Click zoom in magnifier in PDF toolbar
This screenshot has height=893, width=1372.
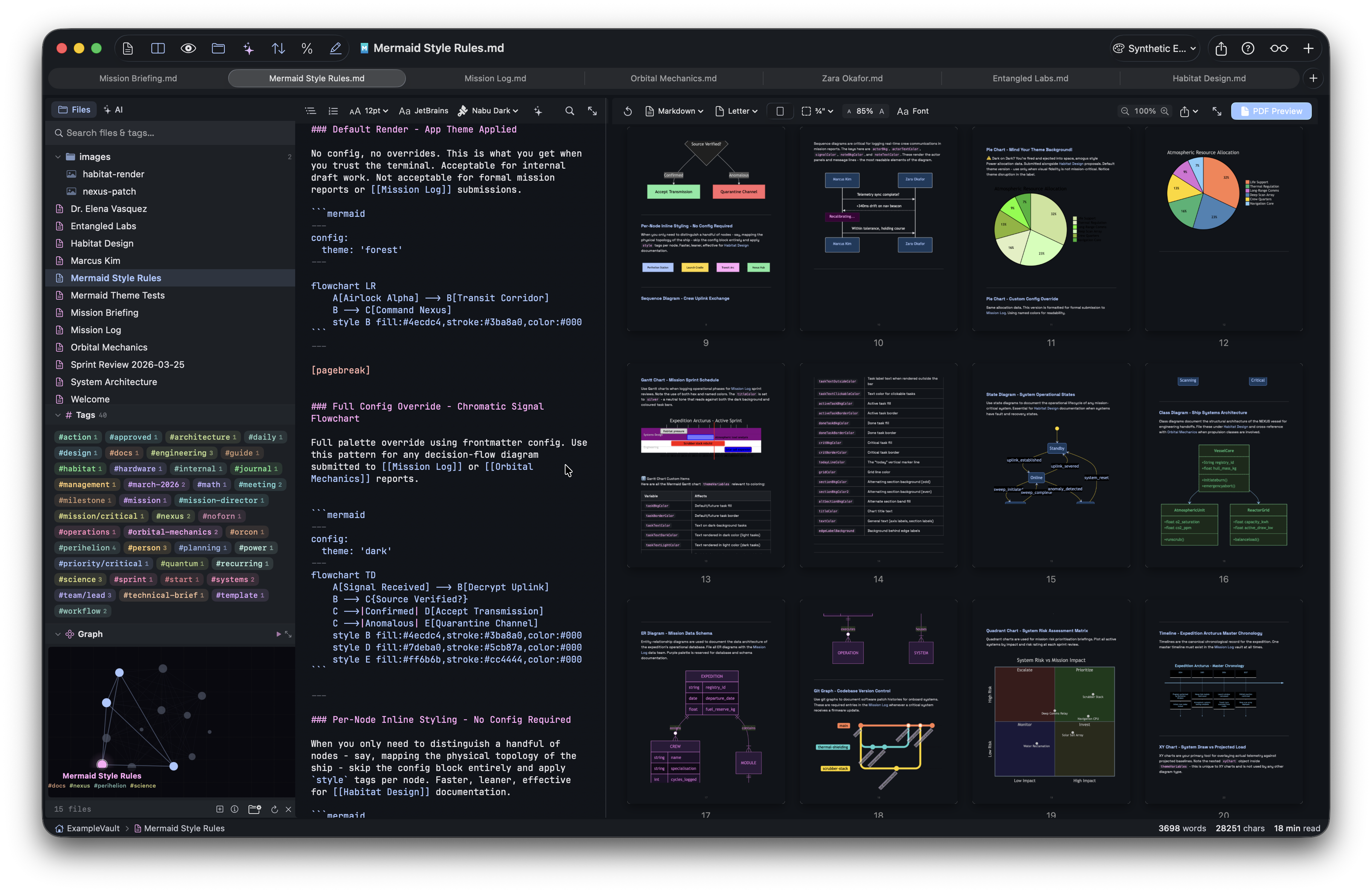coord(1165,111)
